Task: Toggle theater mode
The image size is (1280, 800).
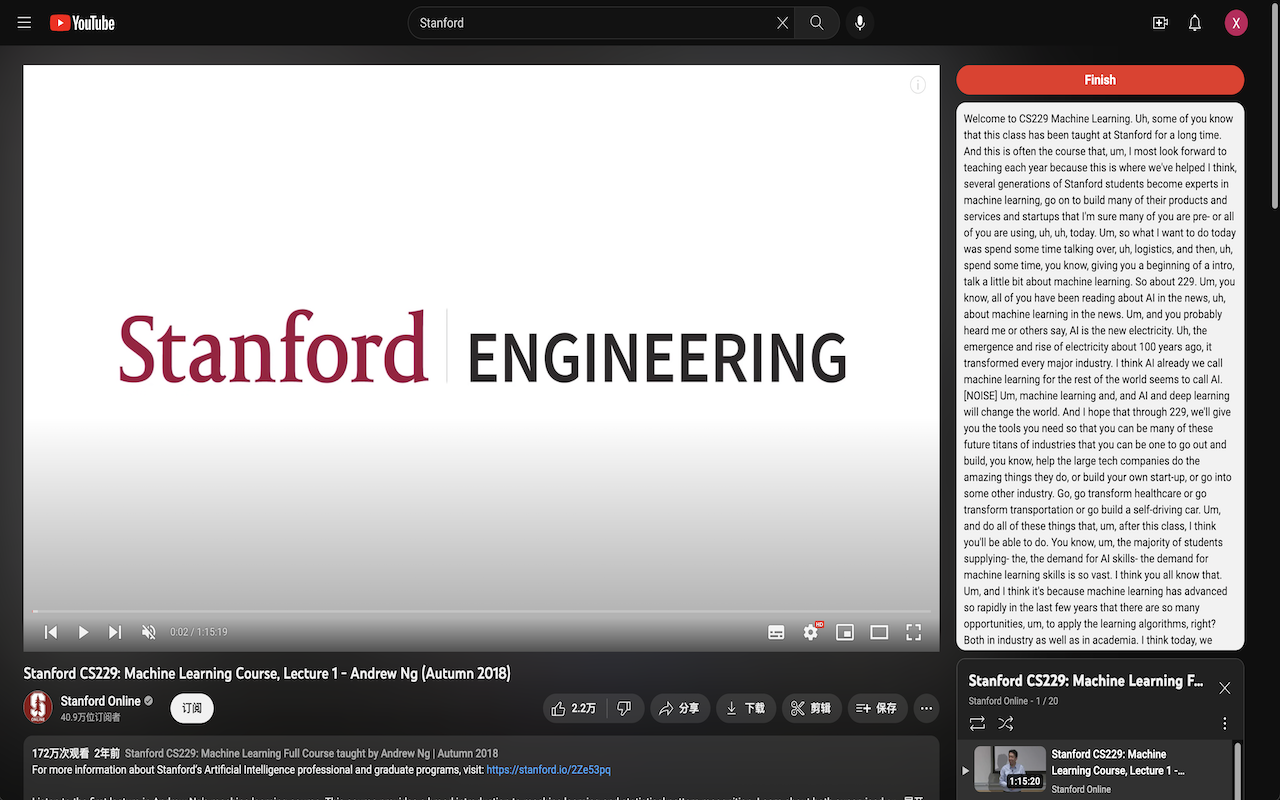Action: (879, 632)
